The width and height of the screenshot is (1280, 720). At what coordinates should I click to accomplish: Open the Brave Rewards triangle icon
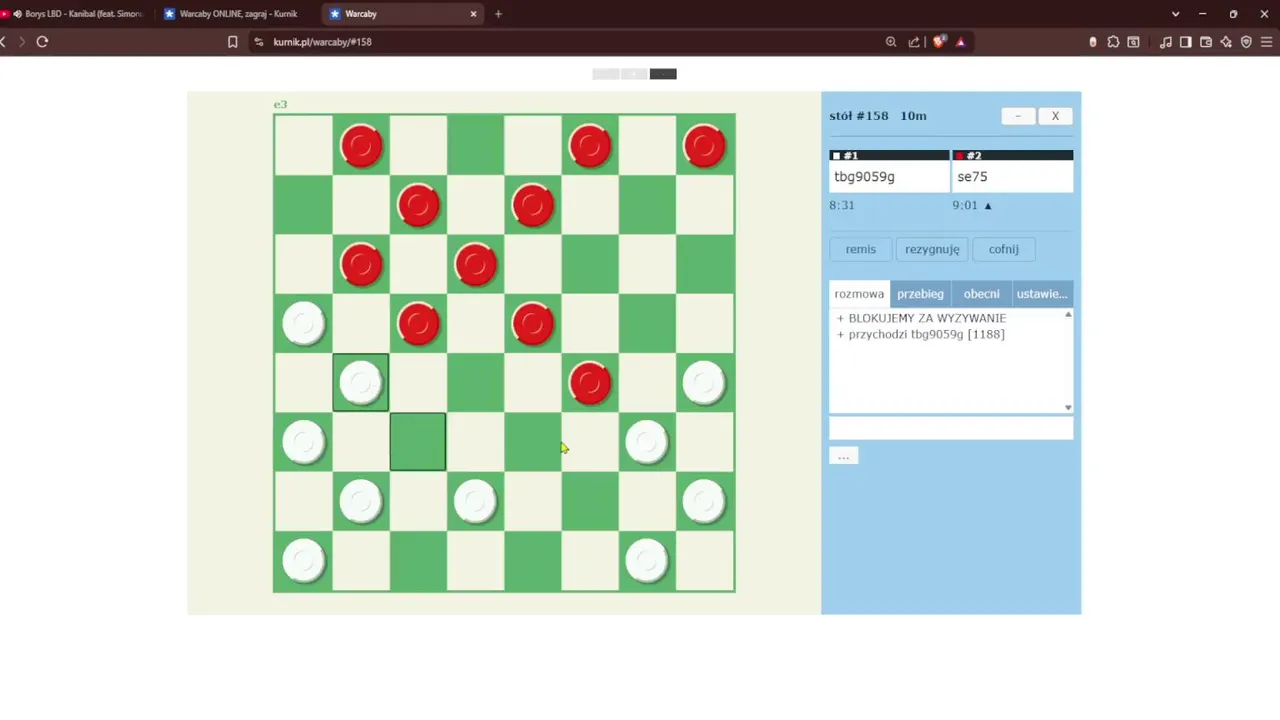tap(961, 42)
